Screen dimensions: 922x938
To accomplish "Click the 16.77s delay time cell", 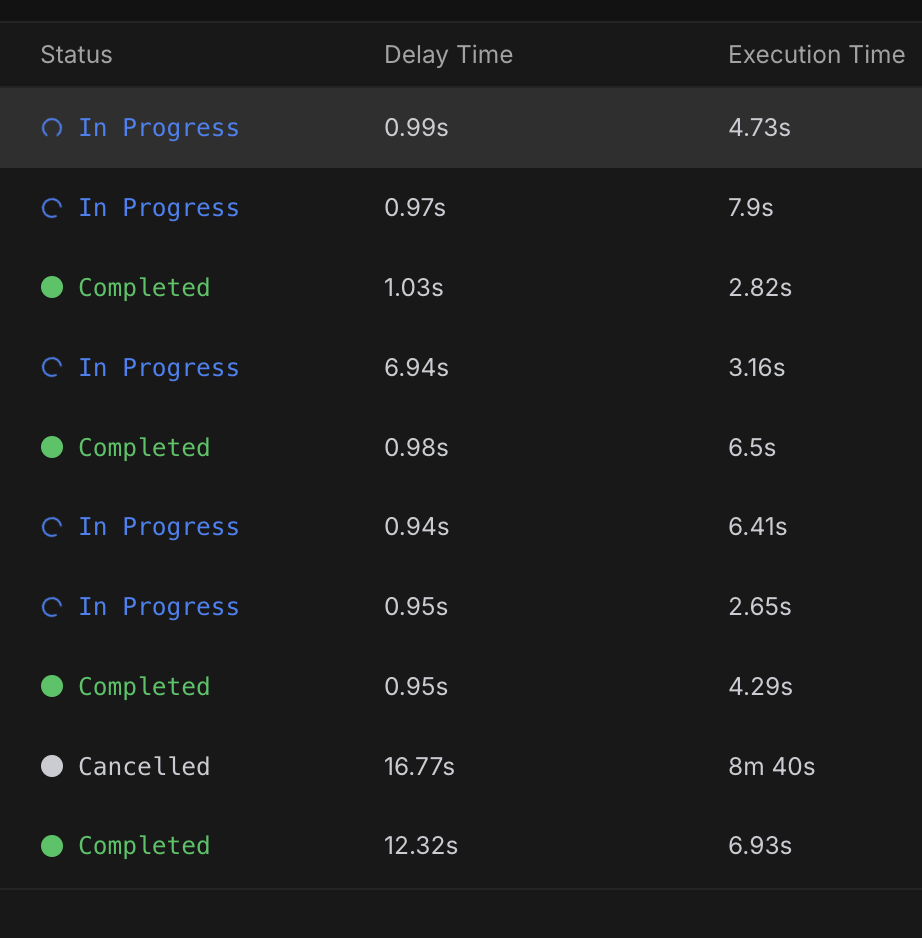I will [x=419, y=766].
